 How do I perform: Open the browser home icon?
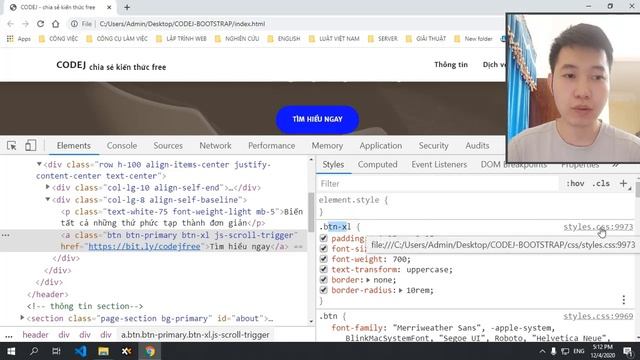(x=56, y=24)
